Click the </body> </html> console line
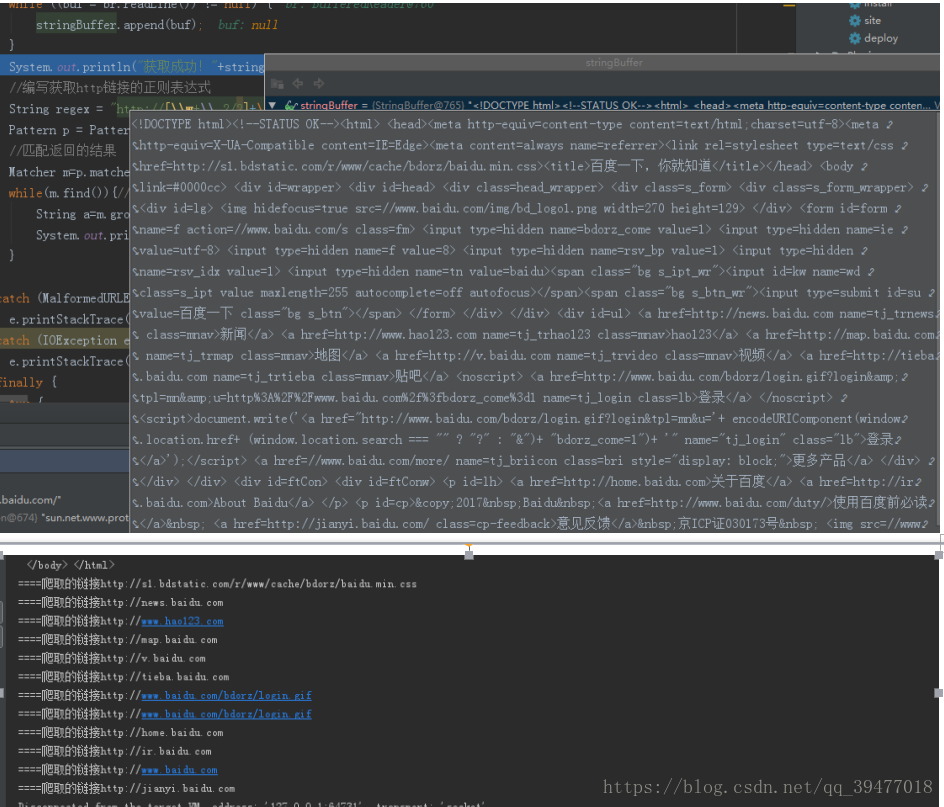This screenshot has height=807, width=944. (x=70, y=565)
